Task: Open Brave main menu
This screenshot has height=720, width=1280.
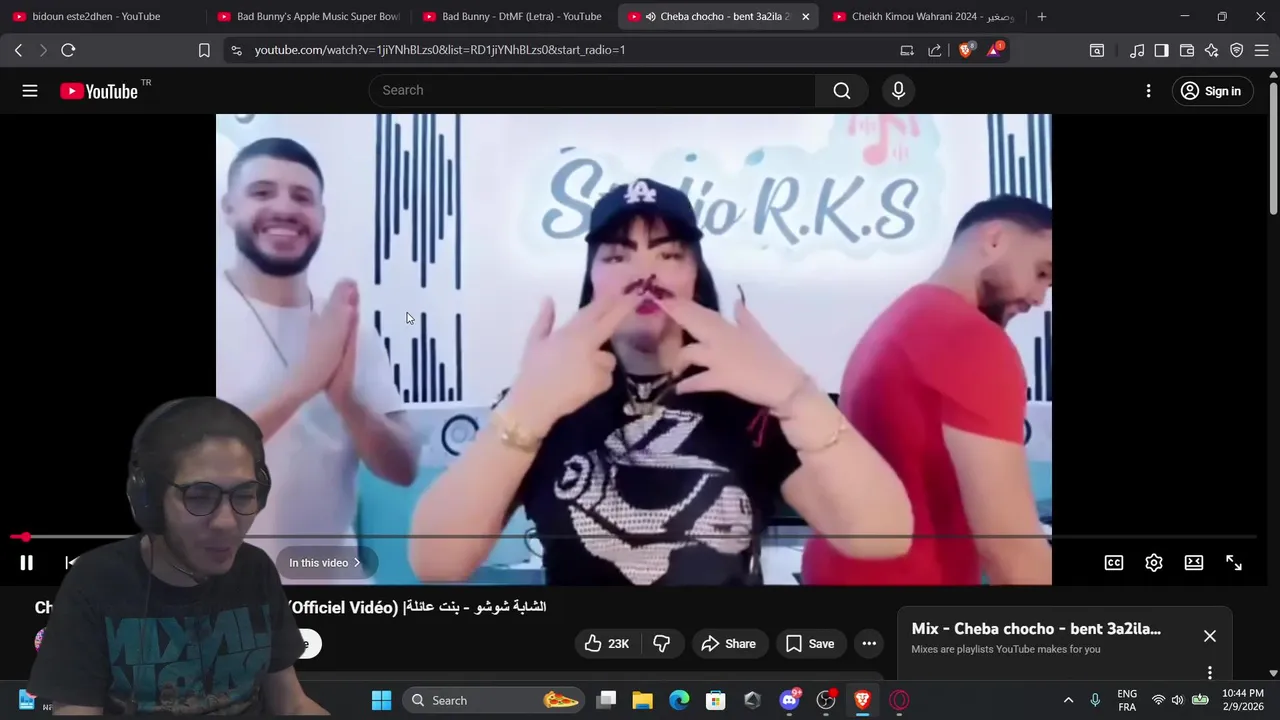Action: point(1262,50)
